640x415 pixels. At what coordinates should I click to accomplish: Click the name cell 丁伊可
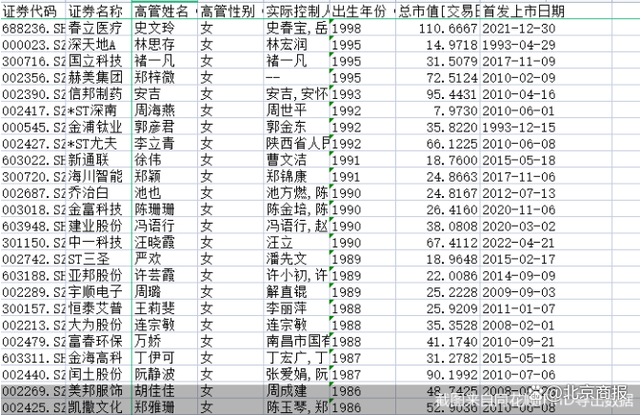point(164,358)
